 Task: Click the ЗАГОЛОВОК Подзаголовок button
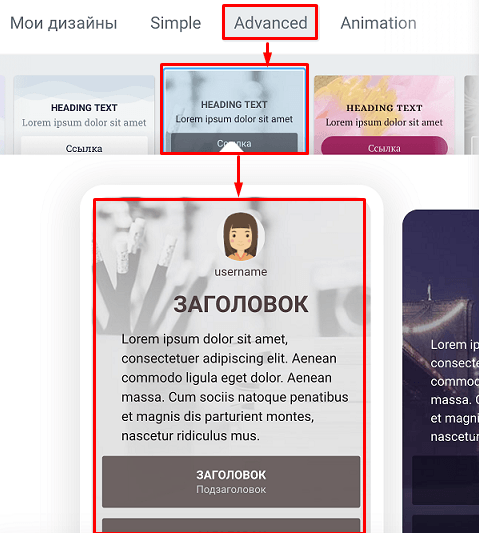(x=231, y=482)
